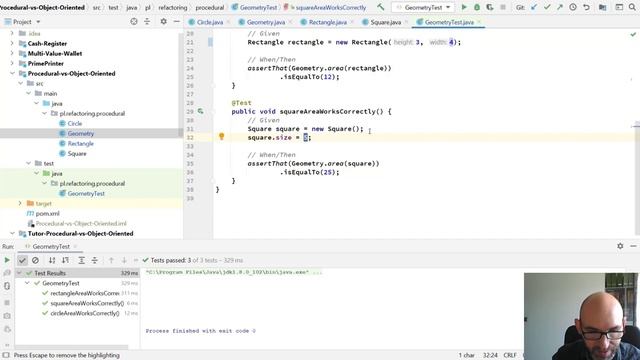
Task: Collapse all test results
Action: coord(94,260)
